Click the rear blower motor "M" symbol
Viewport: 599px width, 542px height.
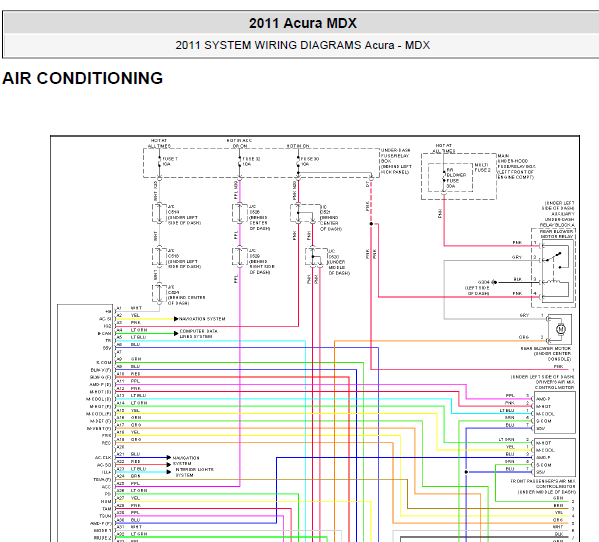(560, 329)
